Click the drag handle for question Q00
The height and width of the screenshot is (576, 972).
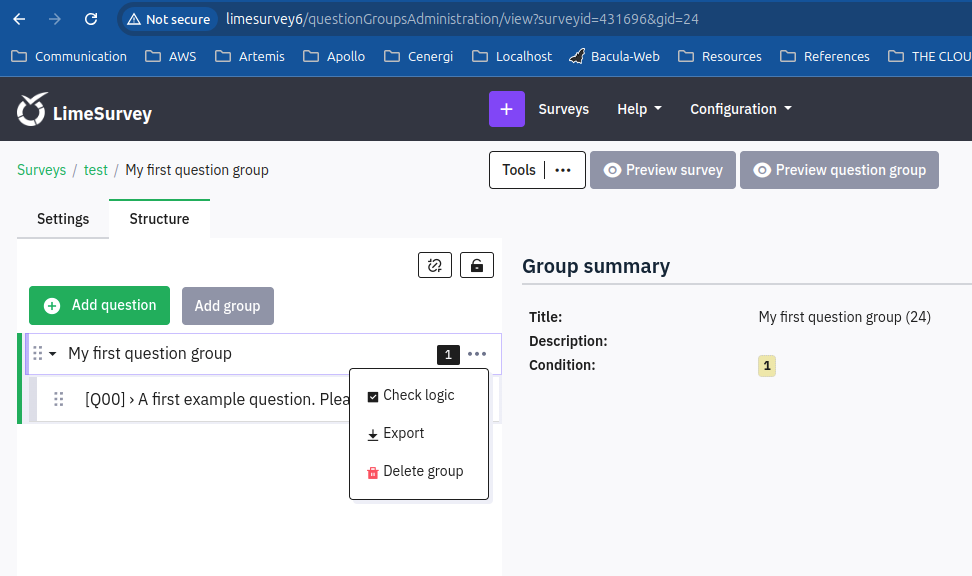point(58,399)
